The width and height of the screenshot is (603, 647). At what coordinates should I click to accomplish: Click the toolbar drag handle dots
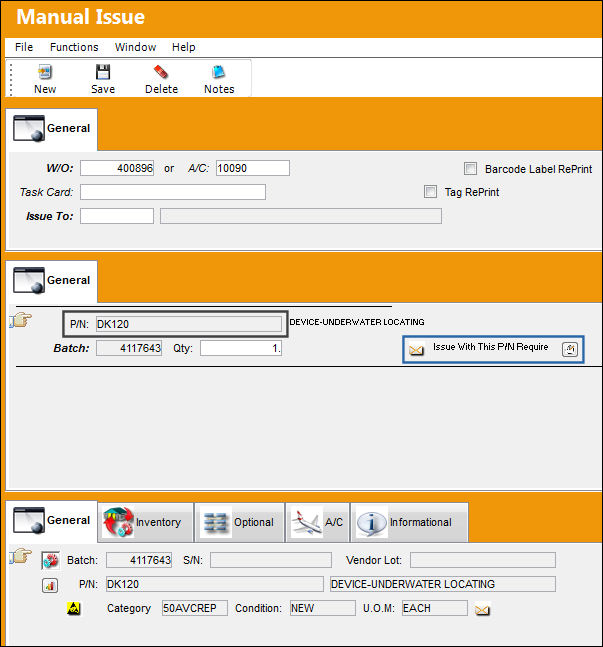(x=11, y=79)
